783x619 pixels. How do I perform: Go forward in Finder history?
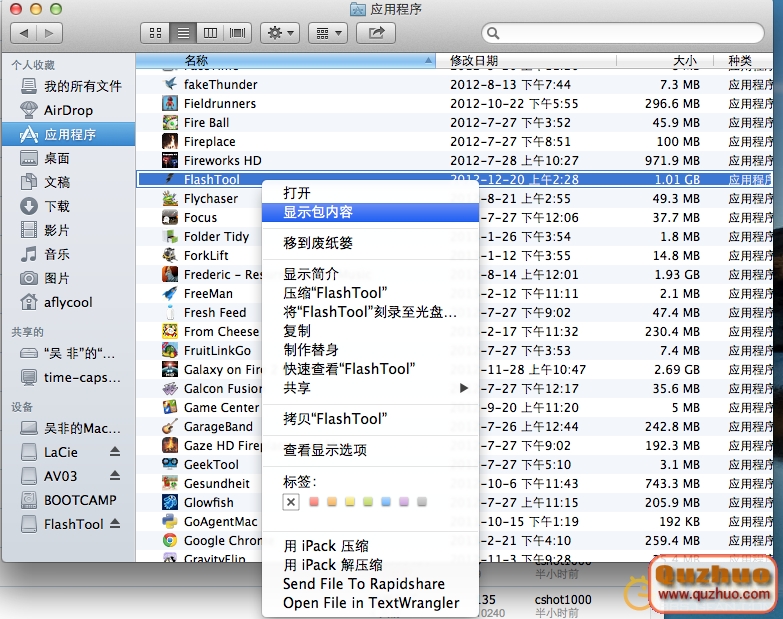[x=49, y=33]
